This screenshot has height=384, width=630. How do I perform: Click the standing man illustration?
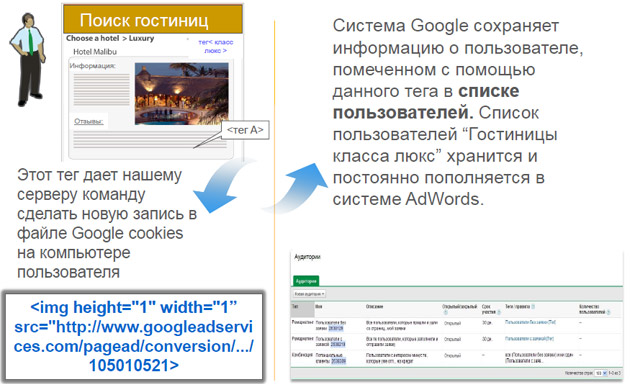click(28, 59)
